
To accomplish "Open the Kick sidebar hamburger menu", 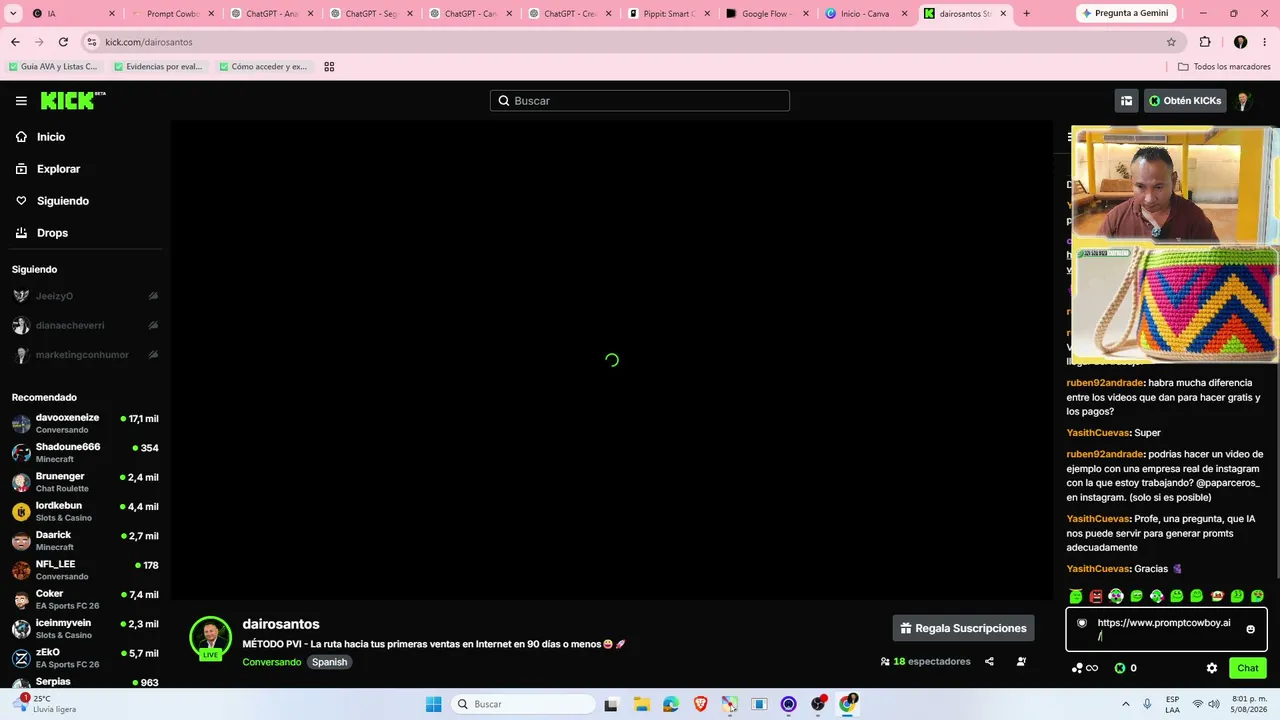I will (x=21, y=101).
